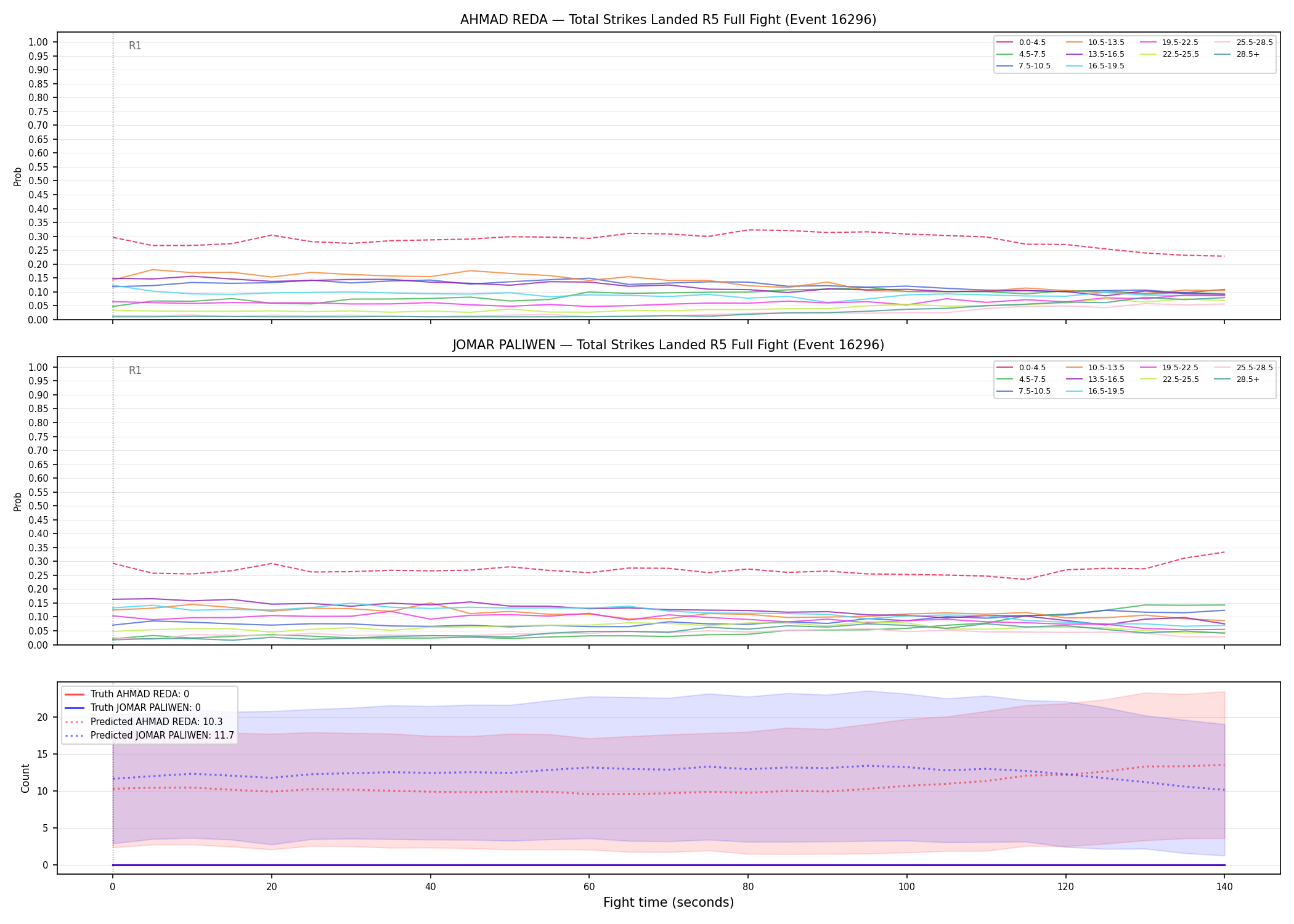
Task: Click the 1.00 tick on AHMAD REDA chart
Action: (x=38, y=43)
